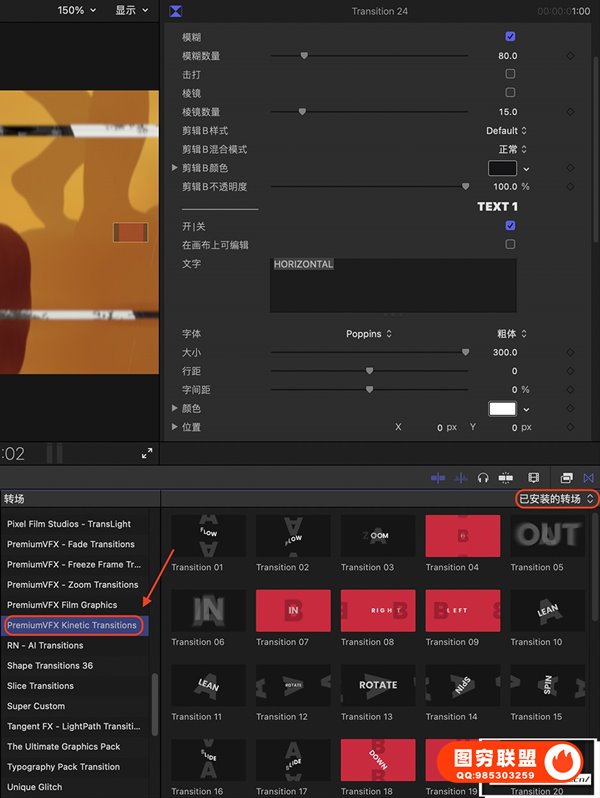600x798 pixels.
Task: Show the effects browser icon
Action: click(566, 478)
